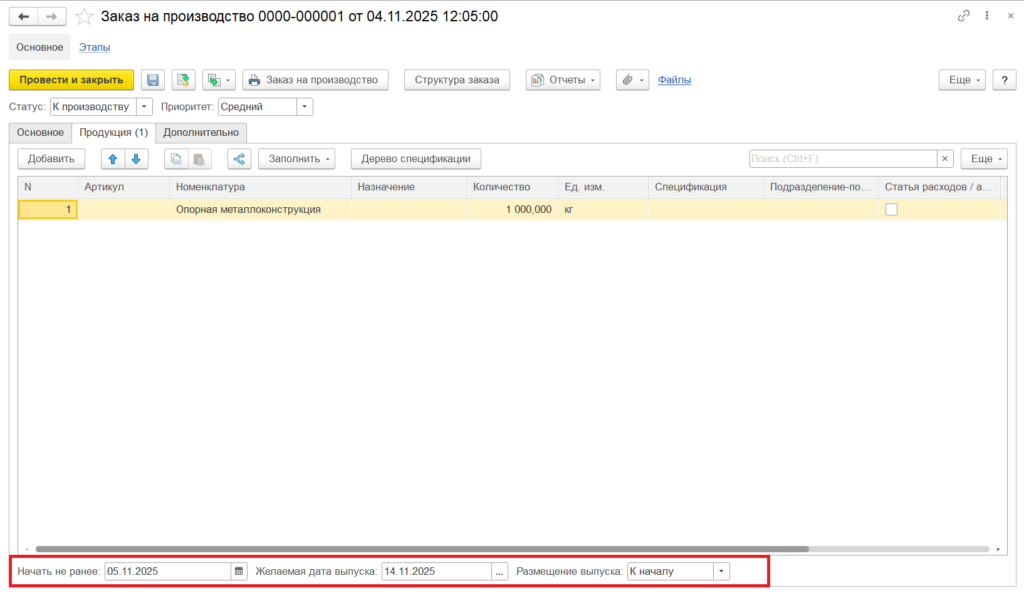Clear the search field with the X
This screenshot has width=1024, height=593.
945,159
